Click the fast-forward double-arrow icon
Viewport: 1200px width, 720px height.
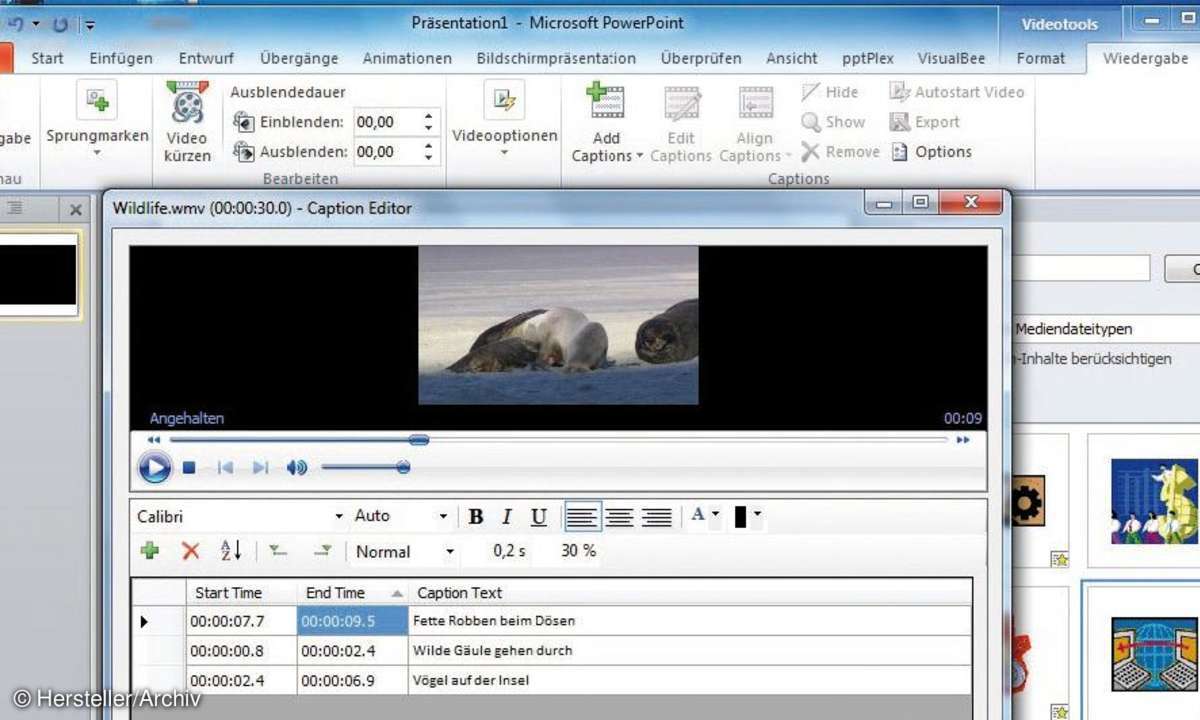point(963,439)
